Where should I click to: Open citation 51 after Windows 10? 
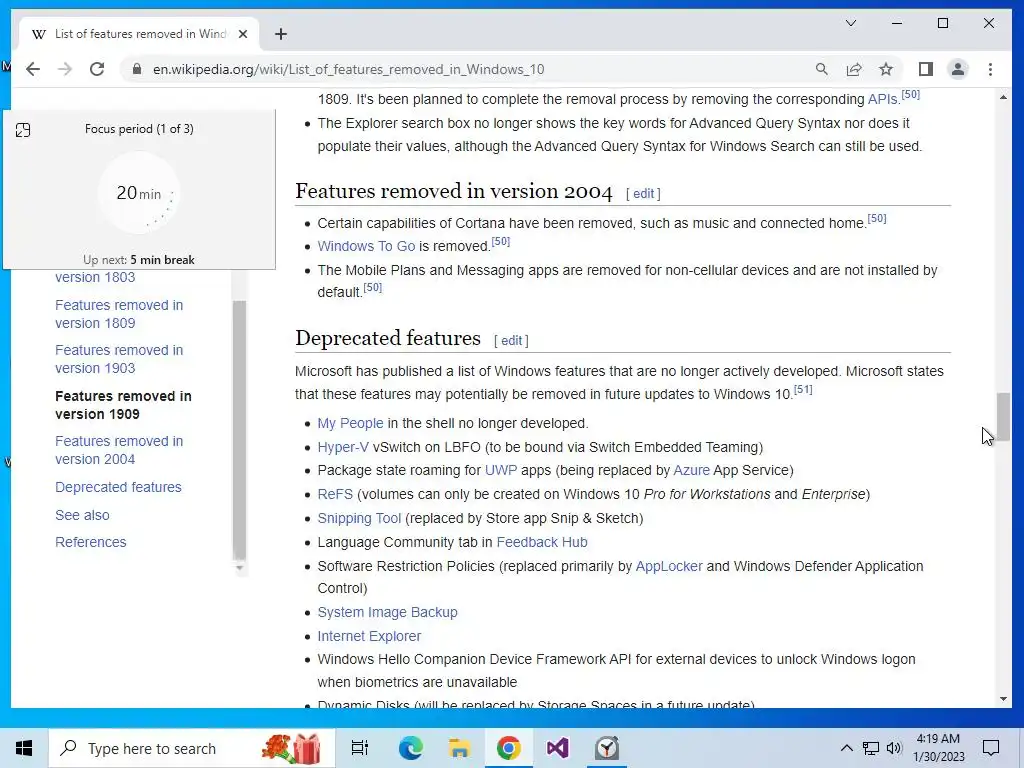point(803,390)
